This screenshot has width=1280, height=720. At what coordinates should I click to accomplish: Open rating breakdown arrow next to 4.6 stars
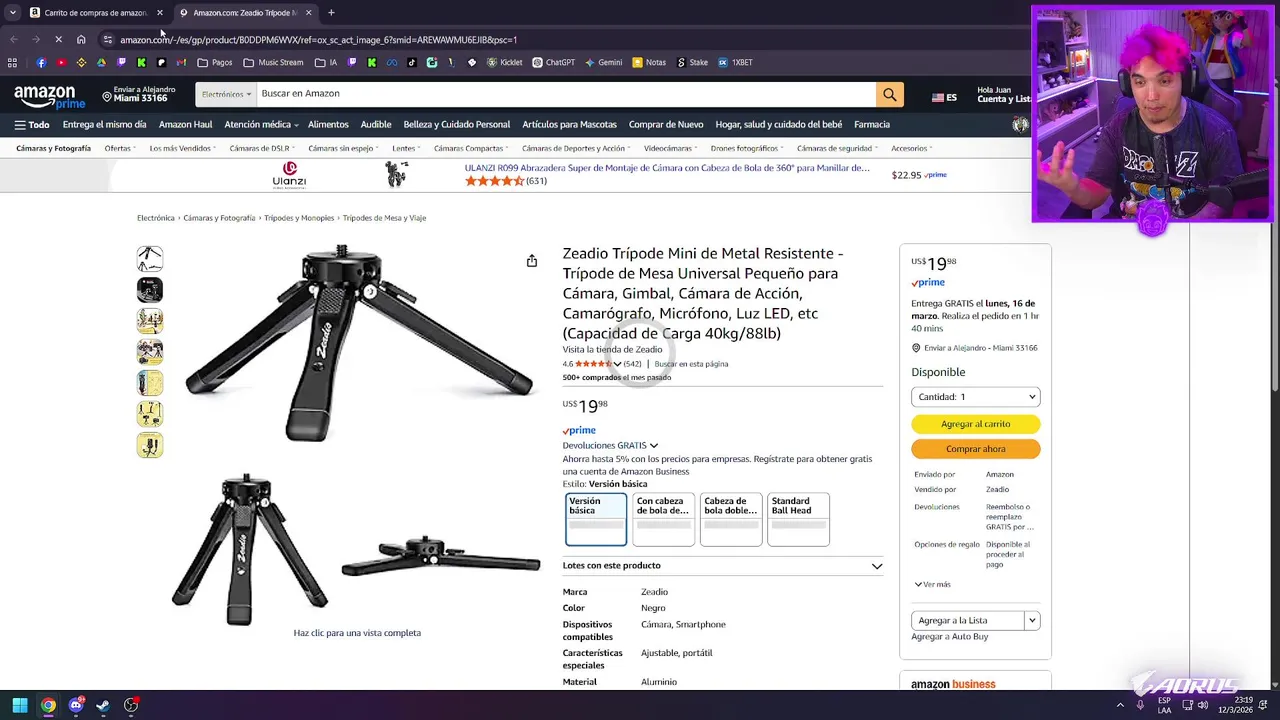(617, 364)
